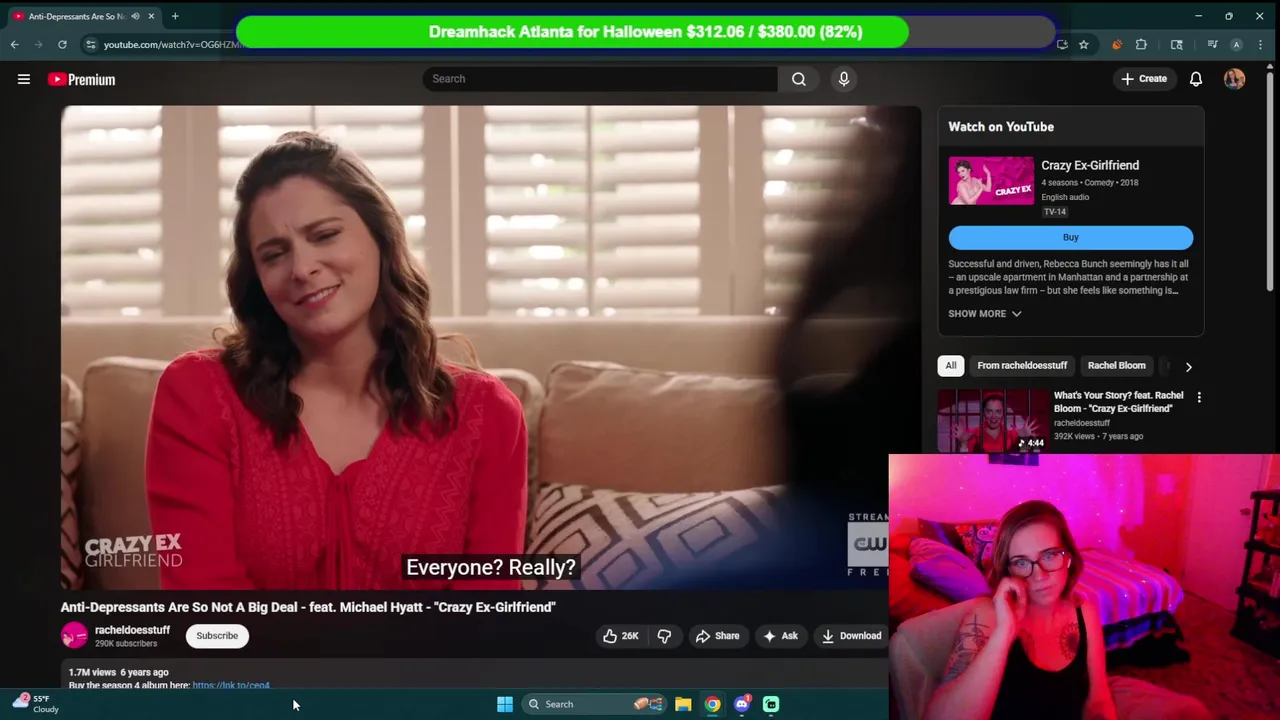The height and width of the screenshot is (720, 1280).
Task: Open the weather widget showing 55°F
Action: (35, 704)
